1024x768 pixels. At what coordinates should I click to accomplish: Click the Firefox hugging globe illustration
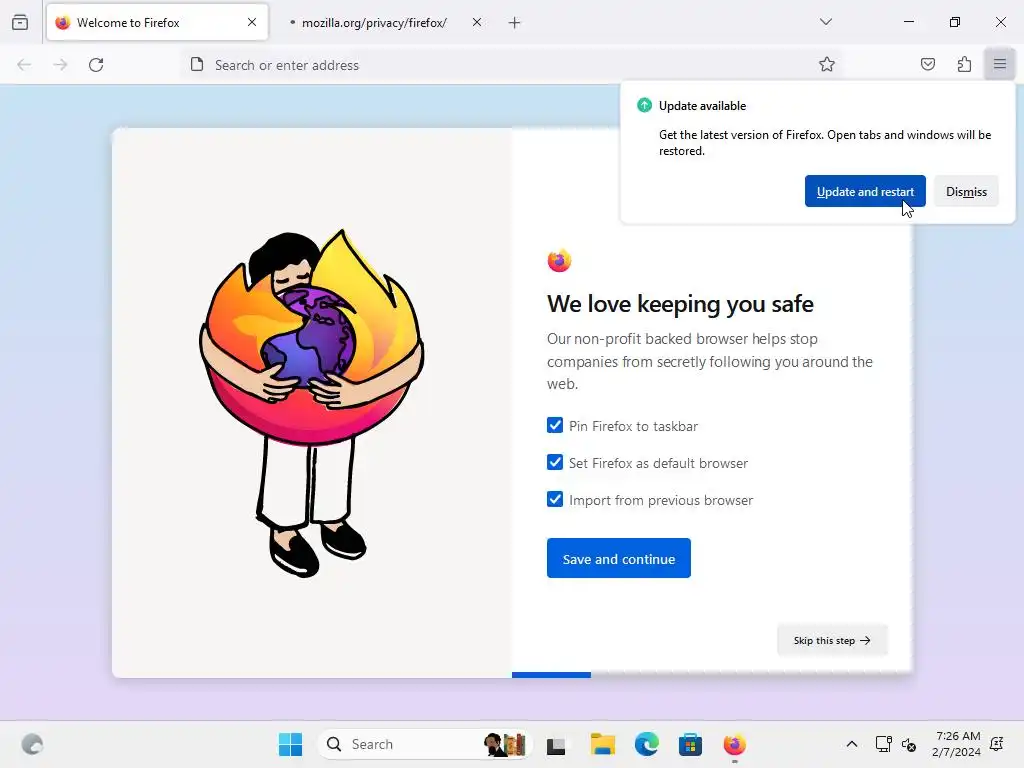[x=312, y=403]
